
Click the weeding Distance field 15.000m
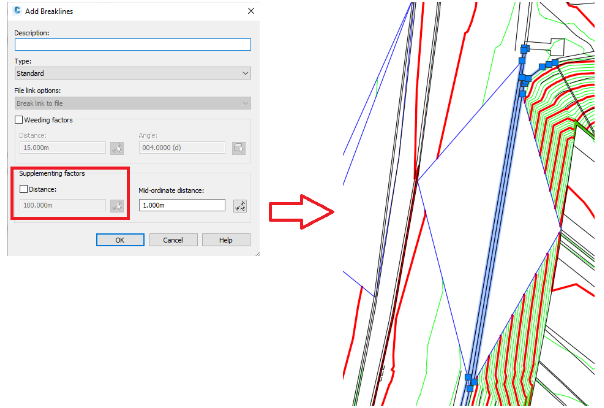coord(62,148)
